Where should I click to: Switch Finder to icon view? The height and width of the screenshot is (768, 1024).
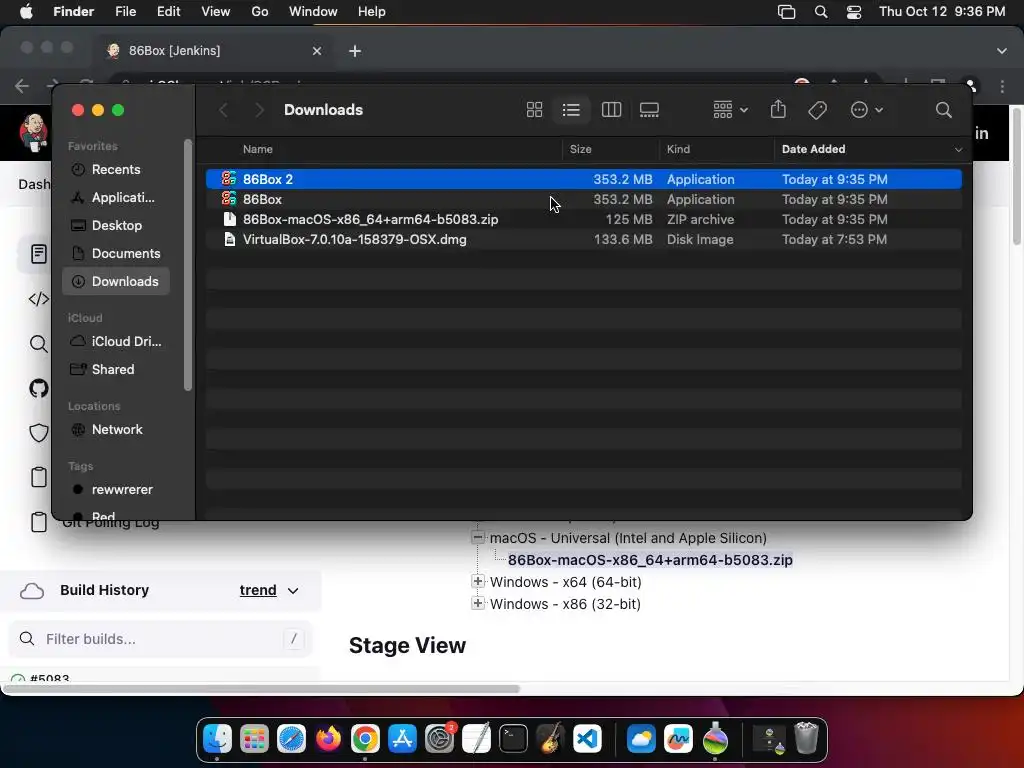click(x=534, y=110)
